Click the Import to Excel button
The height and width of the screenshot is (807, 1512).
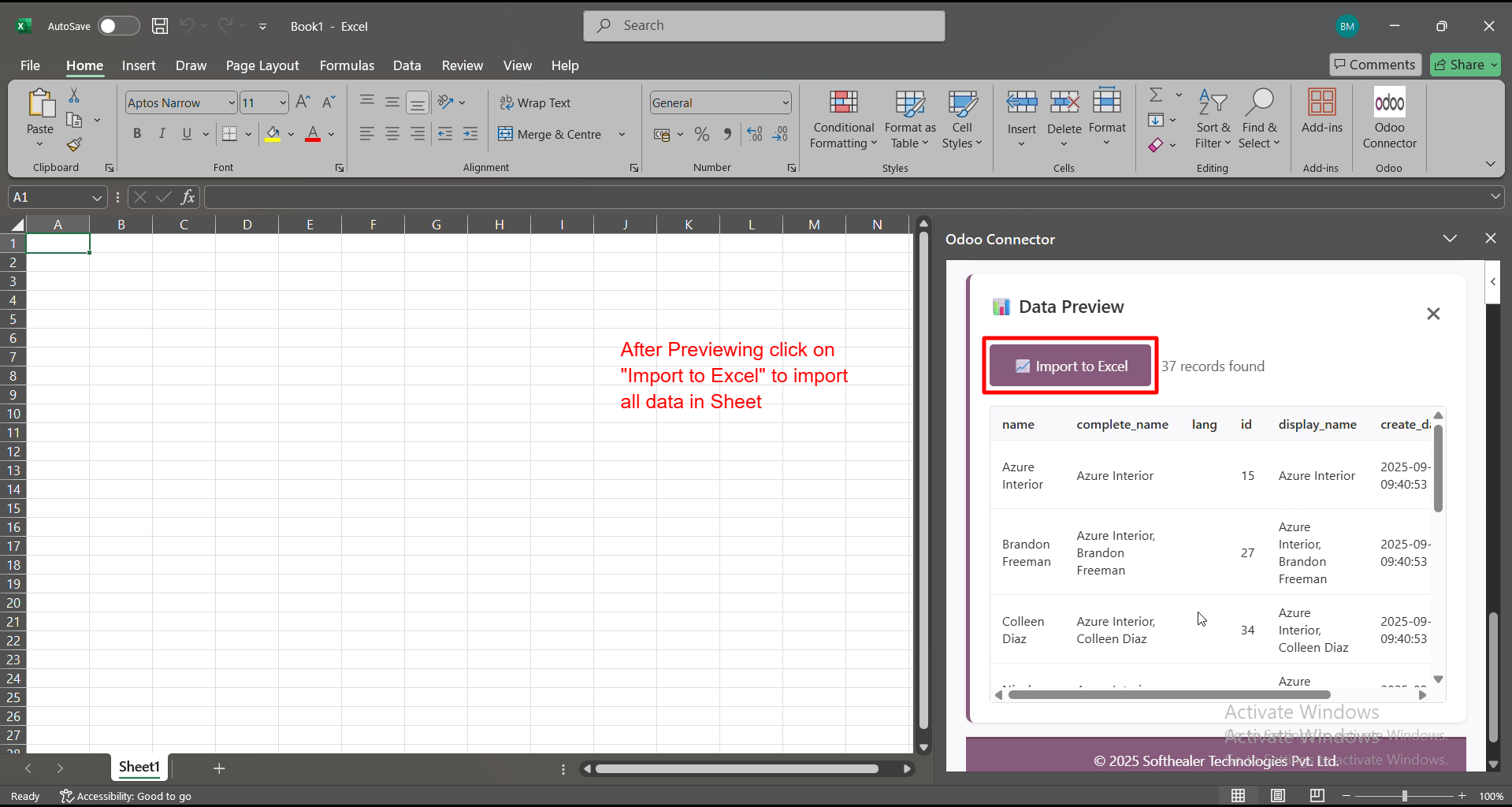(x=1070, y=366)
